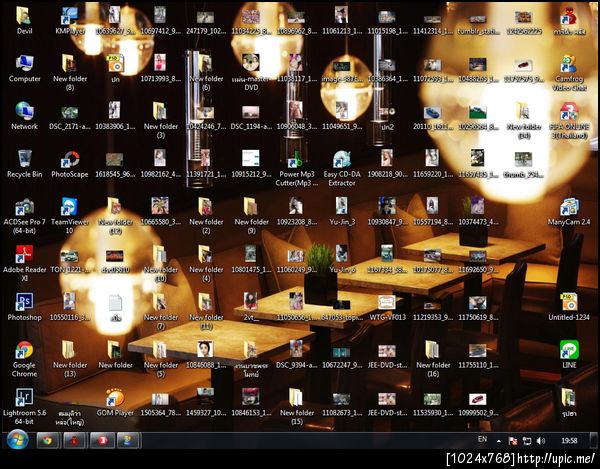The width and height of the screenshot is (600, 469).
Task: Open the Action Center flag icon
Action: click(x=513, y=441)
